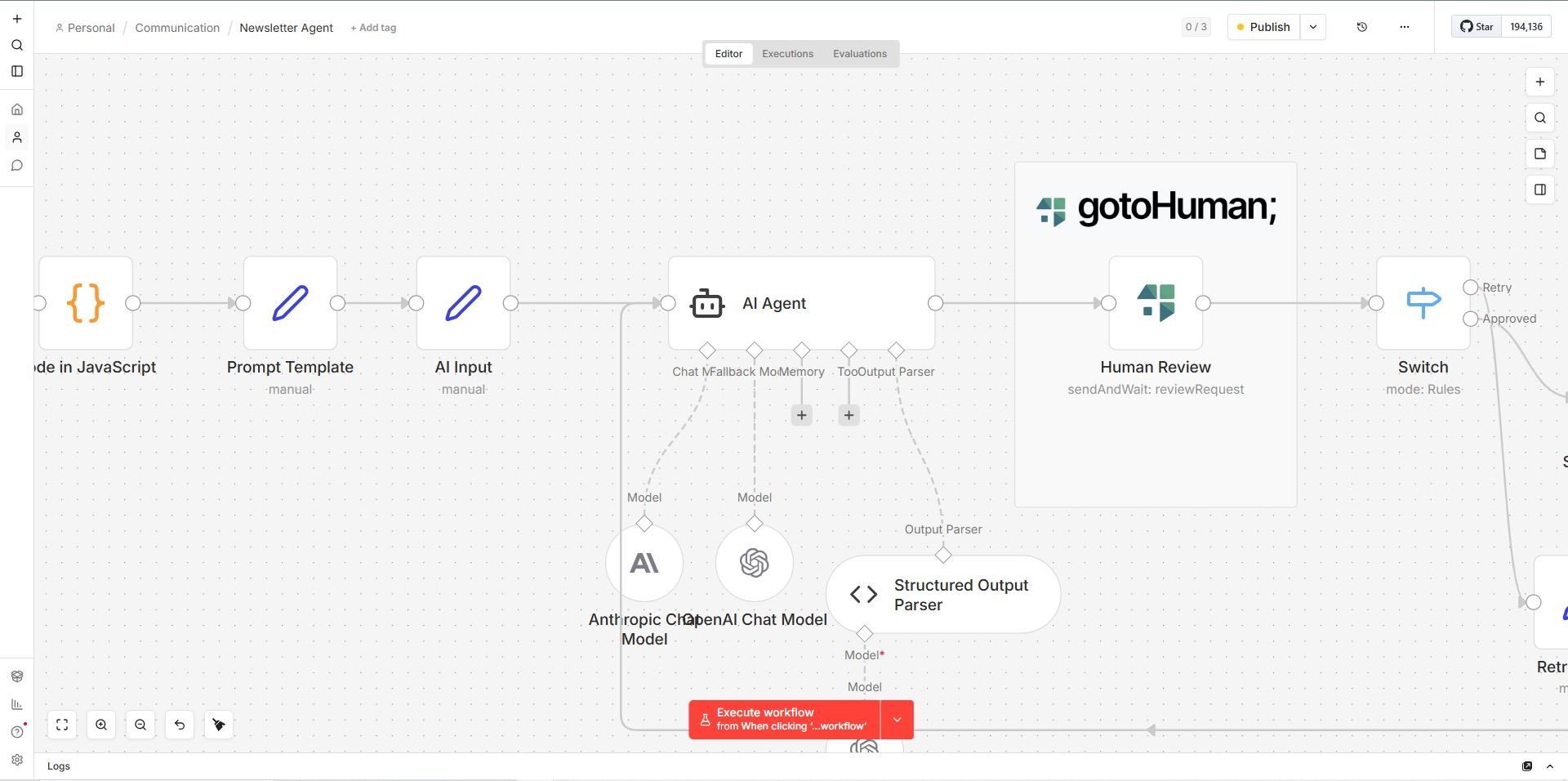1568x781 pixels.
Task: Select the Anthropic Chat Model node
Action: click(644, 563)
